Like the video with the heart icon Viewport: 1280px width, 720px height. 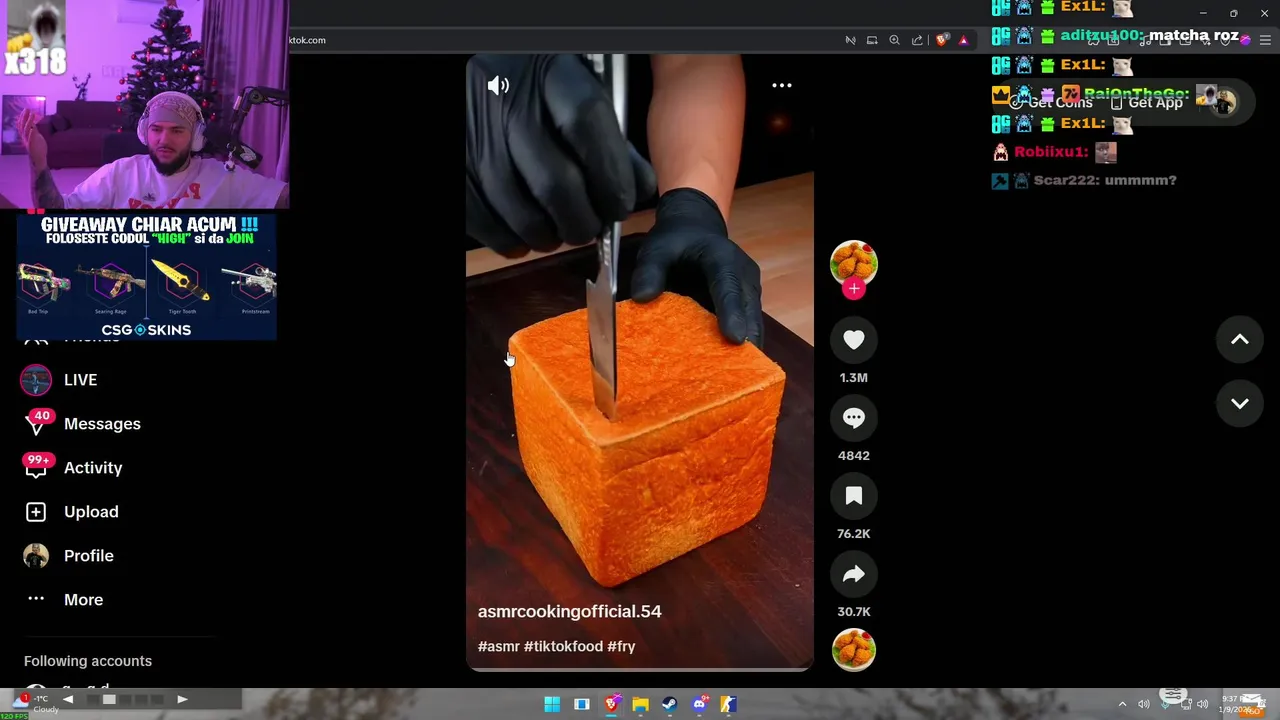(x=854, y=340)
